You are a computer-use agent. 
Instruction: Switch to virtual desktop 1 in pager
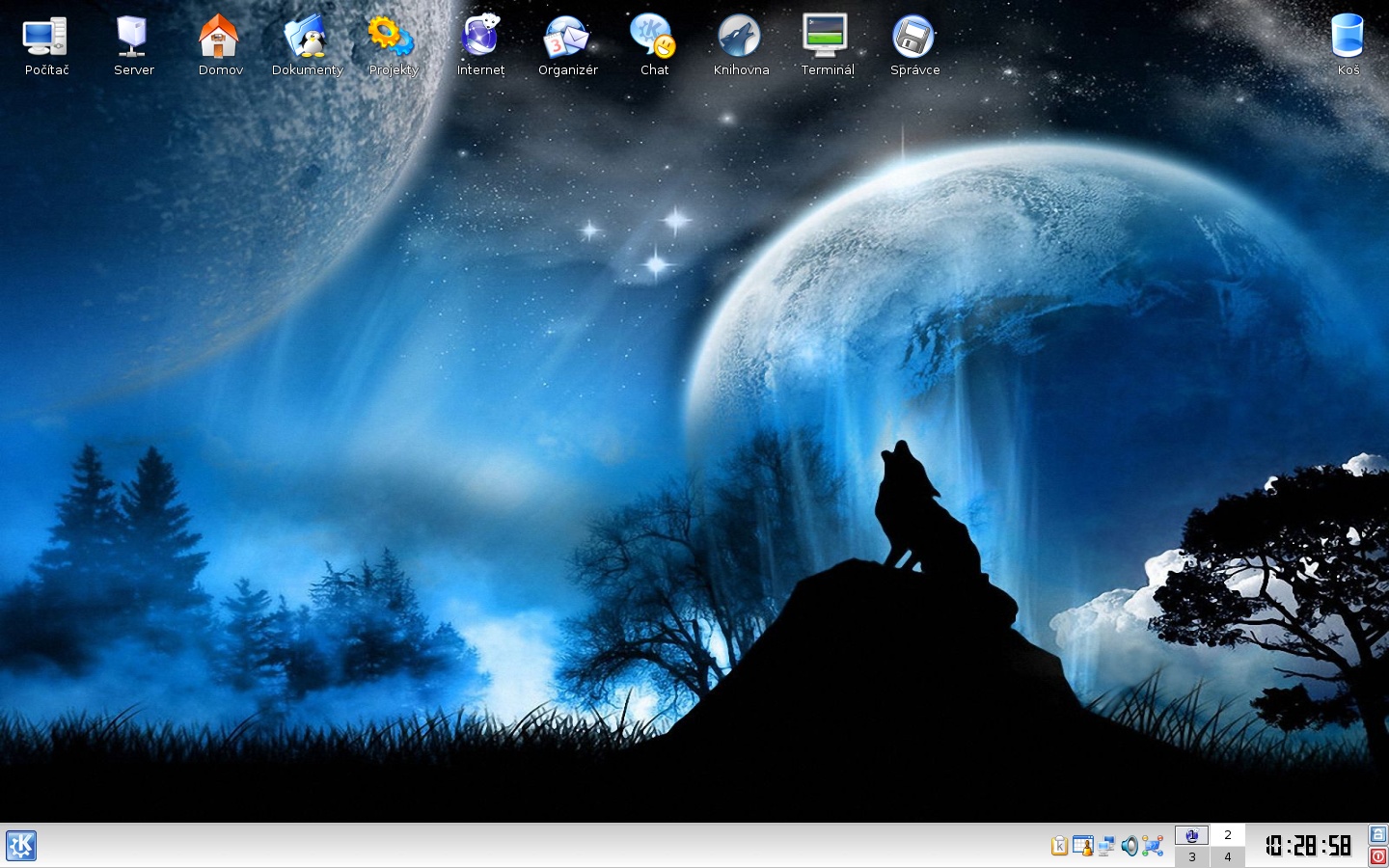1191,835
